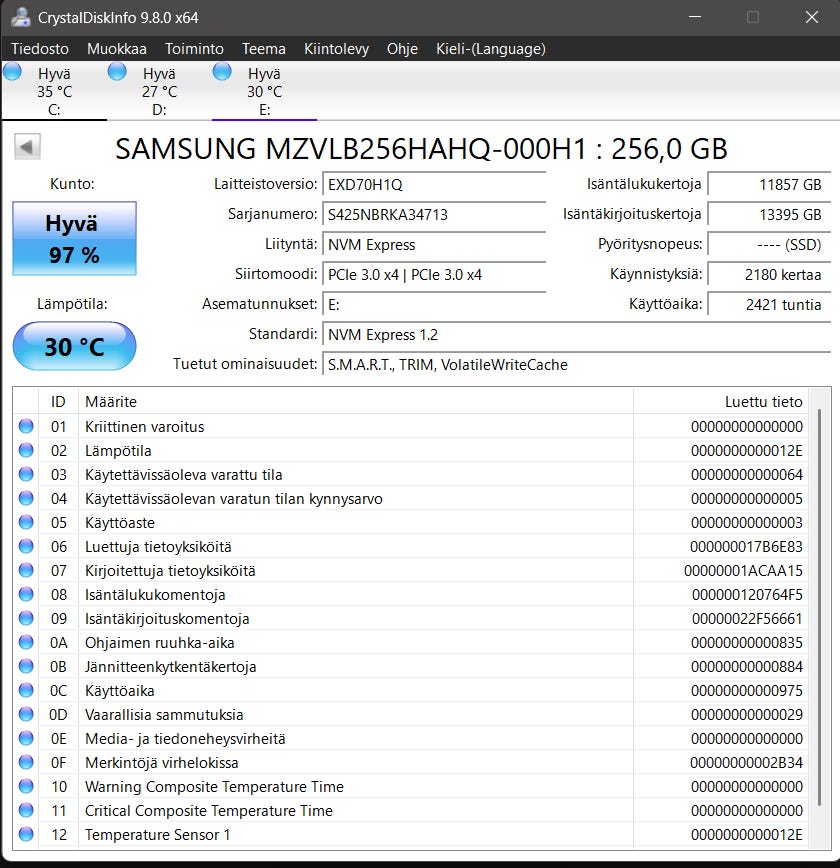Click the Laitteistoversio firmware value field

pos(434,185)
